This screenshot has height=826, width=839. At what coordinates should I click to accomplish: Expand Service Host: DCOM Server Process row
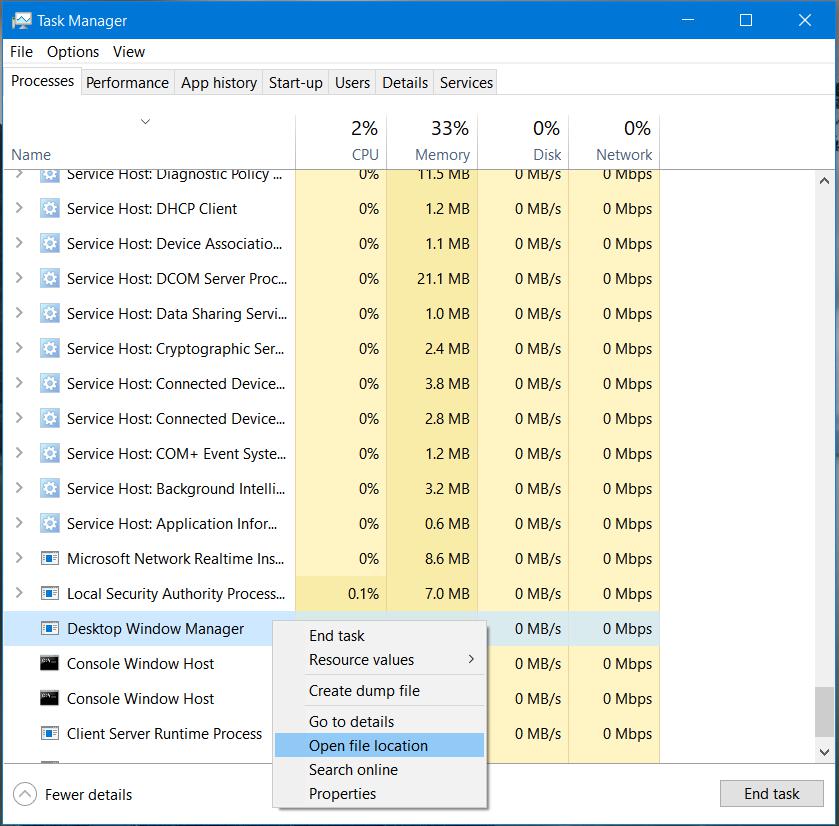tap(19, 278)
